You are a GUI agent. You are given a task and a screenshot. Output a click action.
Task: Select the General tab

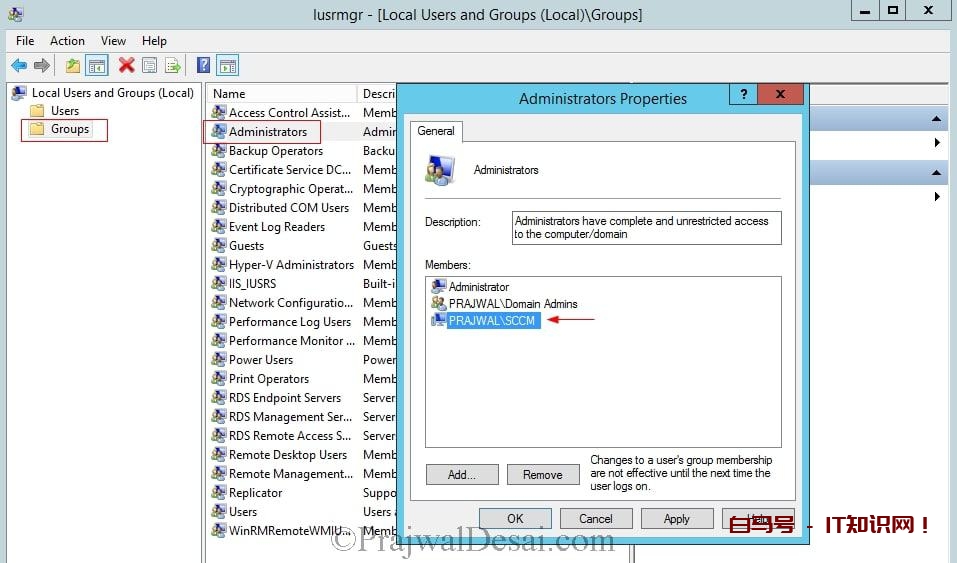(x=436, y=131)
